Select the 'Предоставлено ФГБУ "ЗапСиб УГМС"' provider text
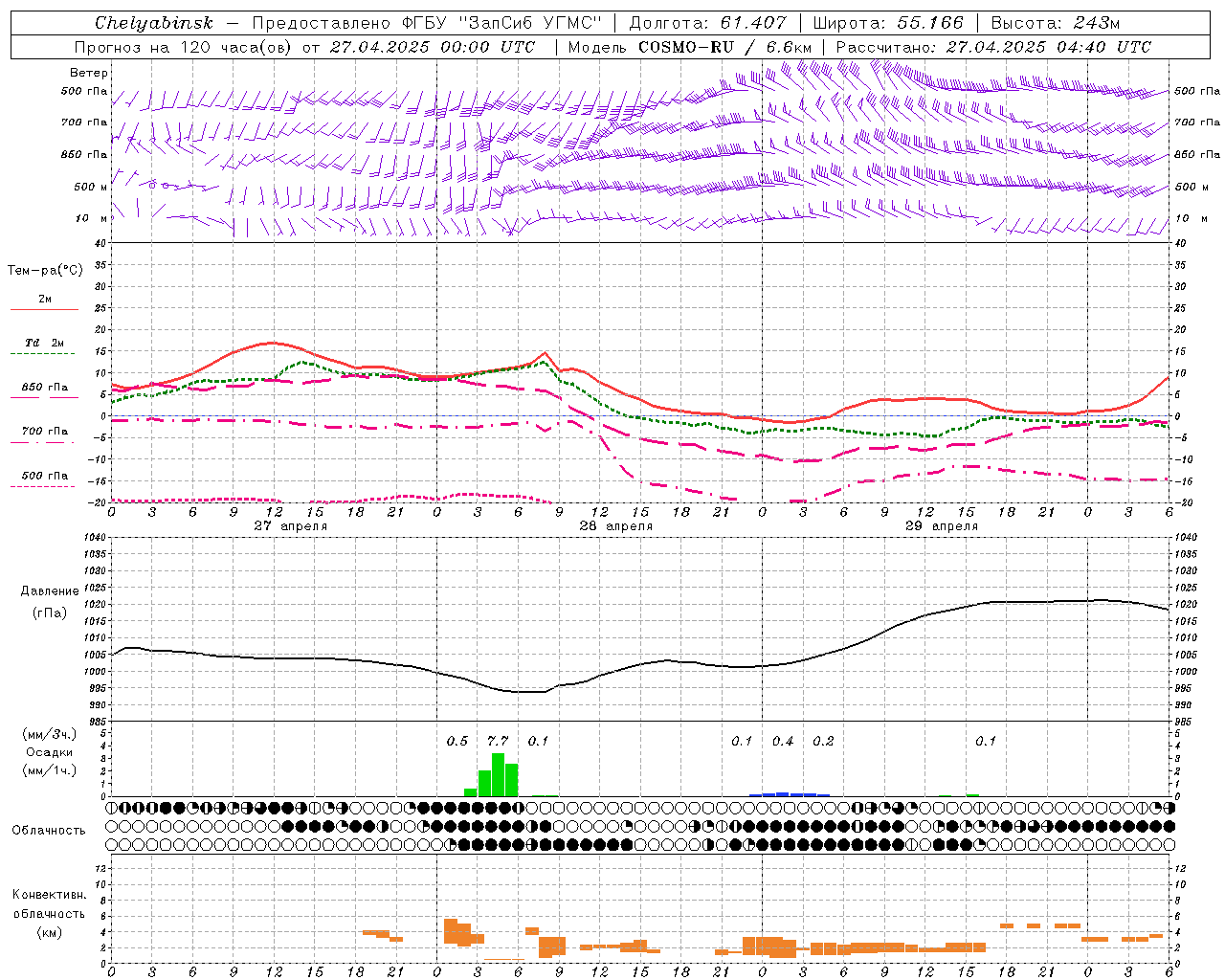This screenshot has width=1225, height=980. [x=427, y=23]
